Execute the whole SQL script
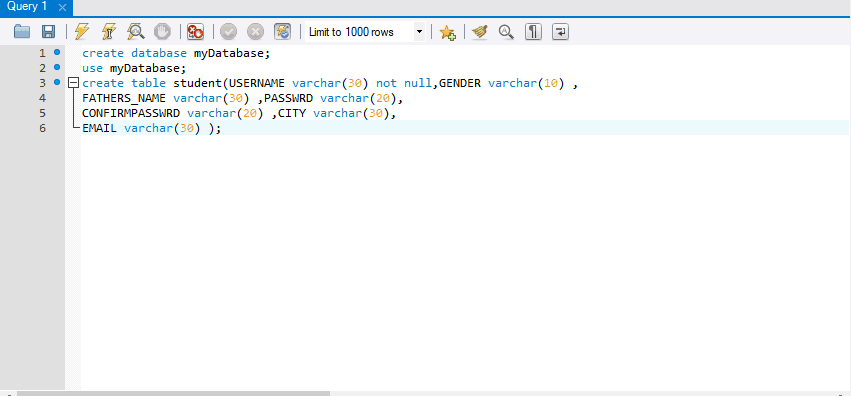This screenshot has height=396, width=851. 81,31
